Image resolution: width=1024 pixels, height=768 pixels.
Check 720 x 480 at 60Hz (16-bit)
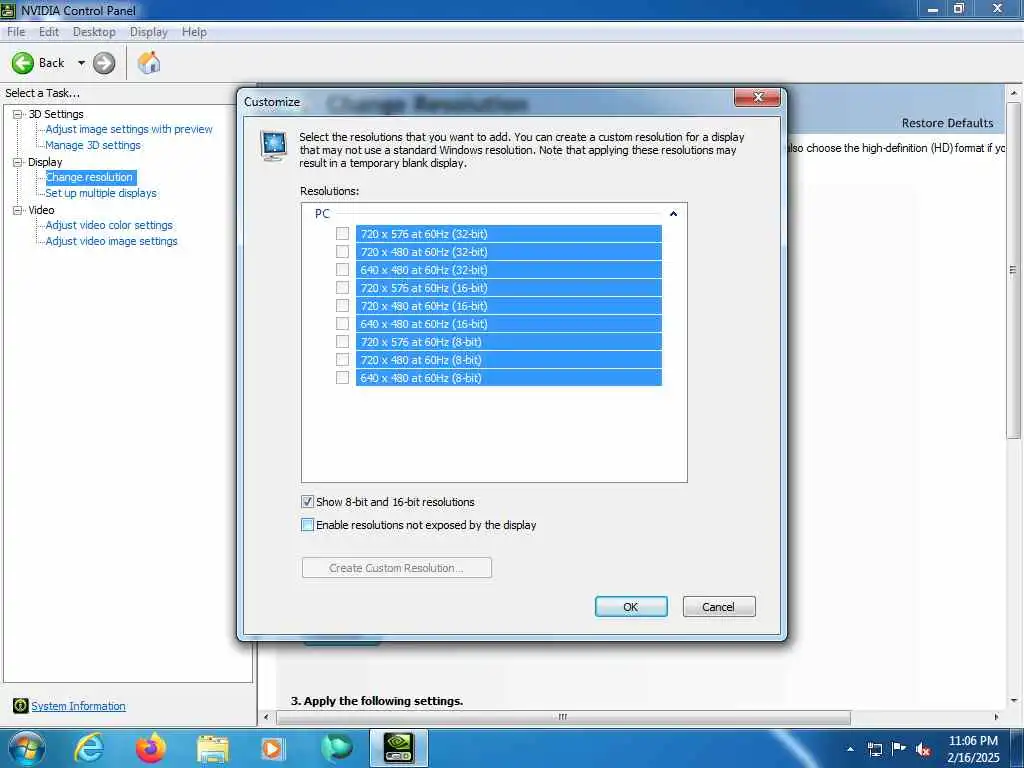tap(342, 306)
